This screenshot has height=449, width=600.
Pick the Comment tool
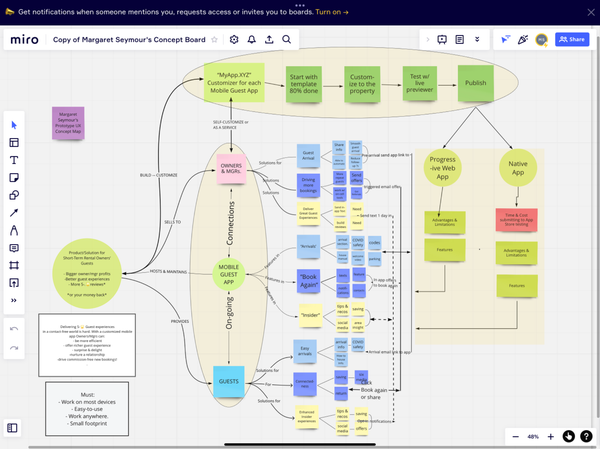point(14,247)
